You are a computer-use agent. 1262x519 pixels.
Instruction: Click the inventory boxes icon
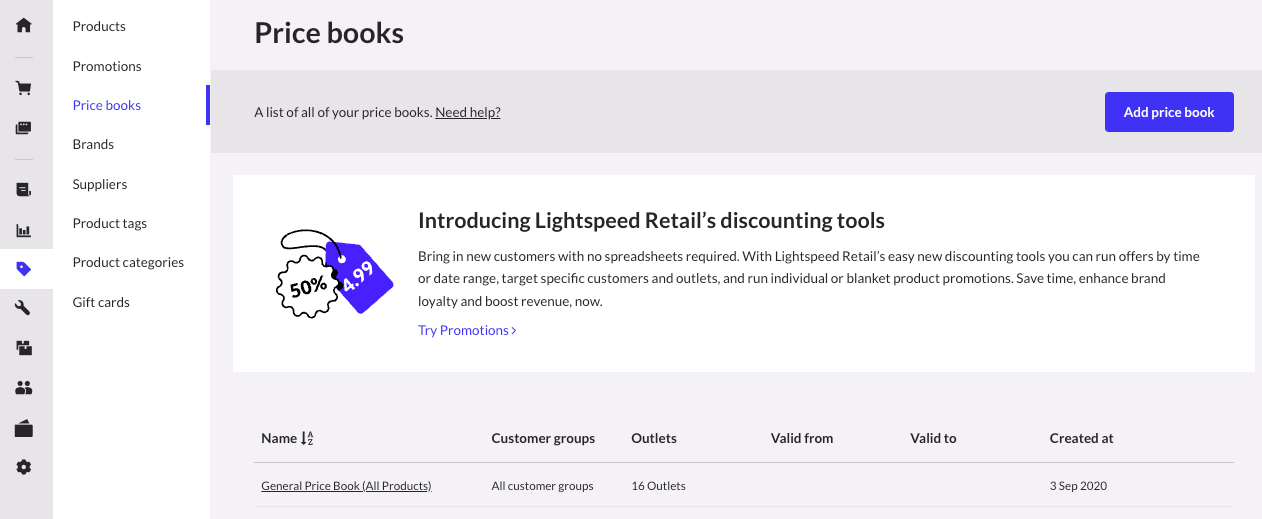tap(24, 348)
